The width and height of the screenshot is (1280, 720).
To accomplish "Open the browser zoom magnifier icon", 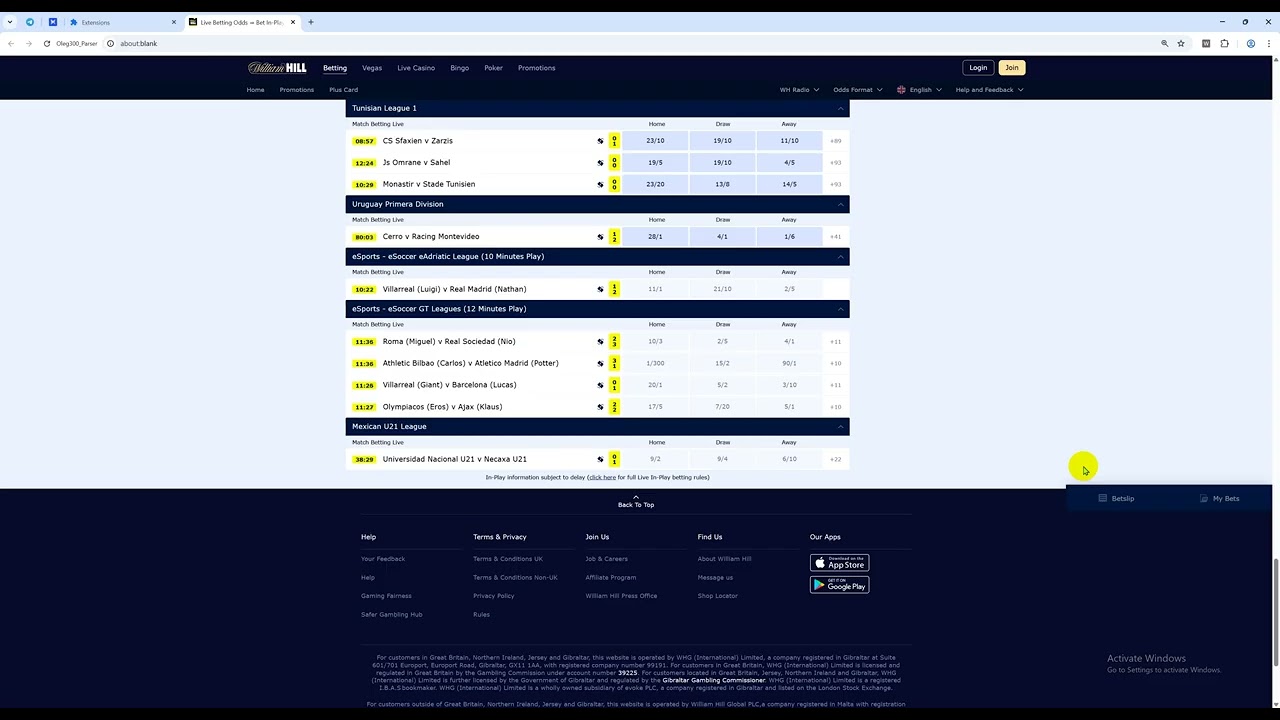I will click(1164, 44).
